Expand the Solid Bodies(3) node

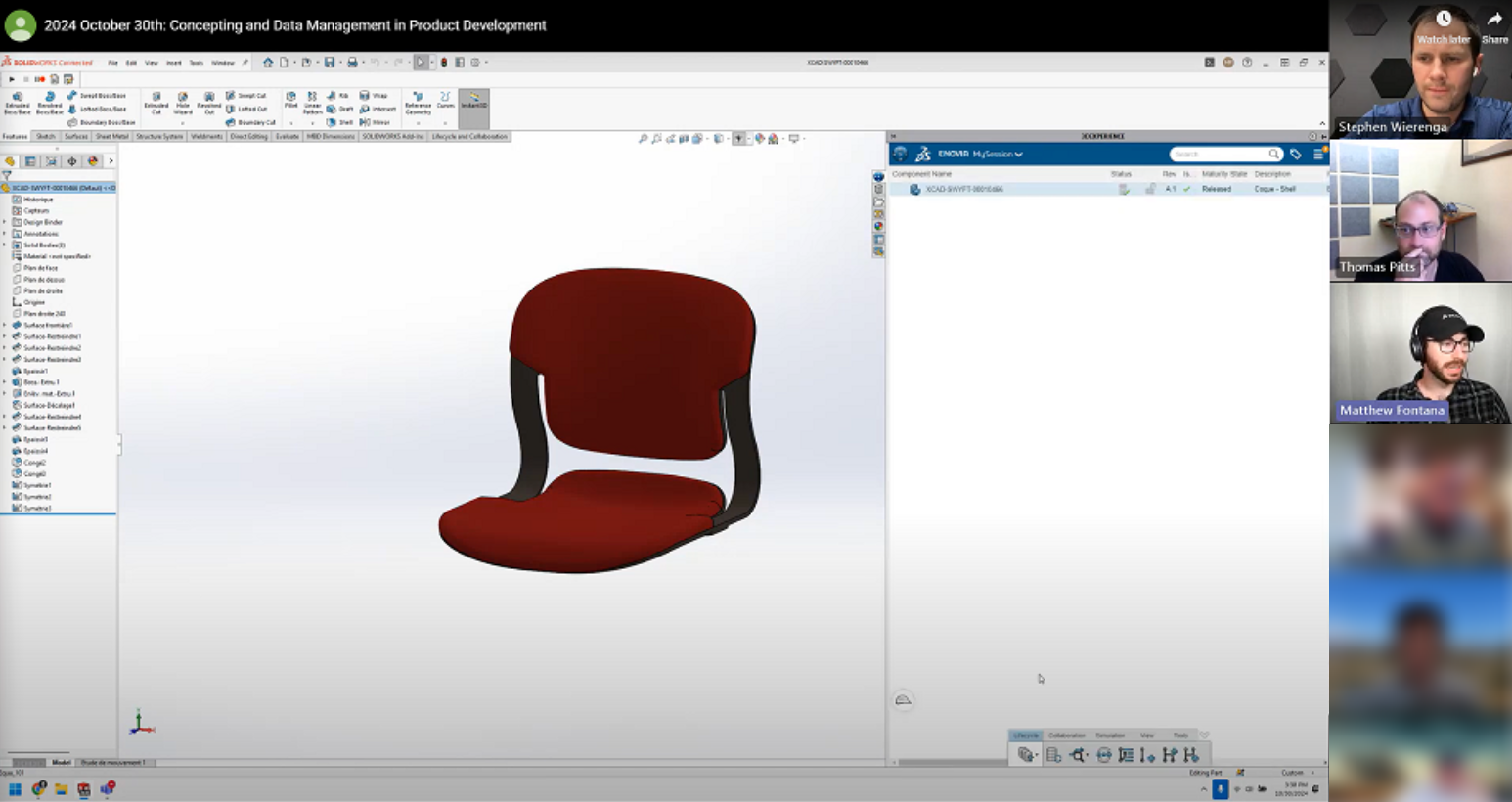5,245
